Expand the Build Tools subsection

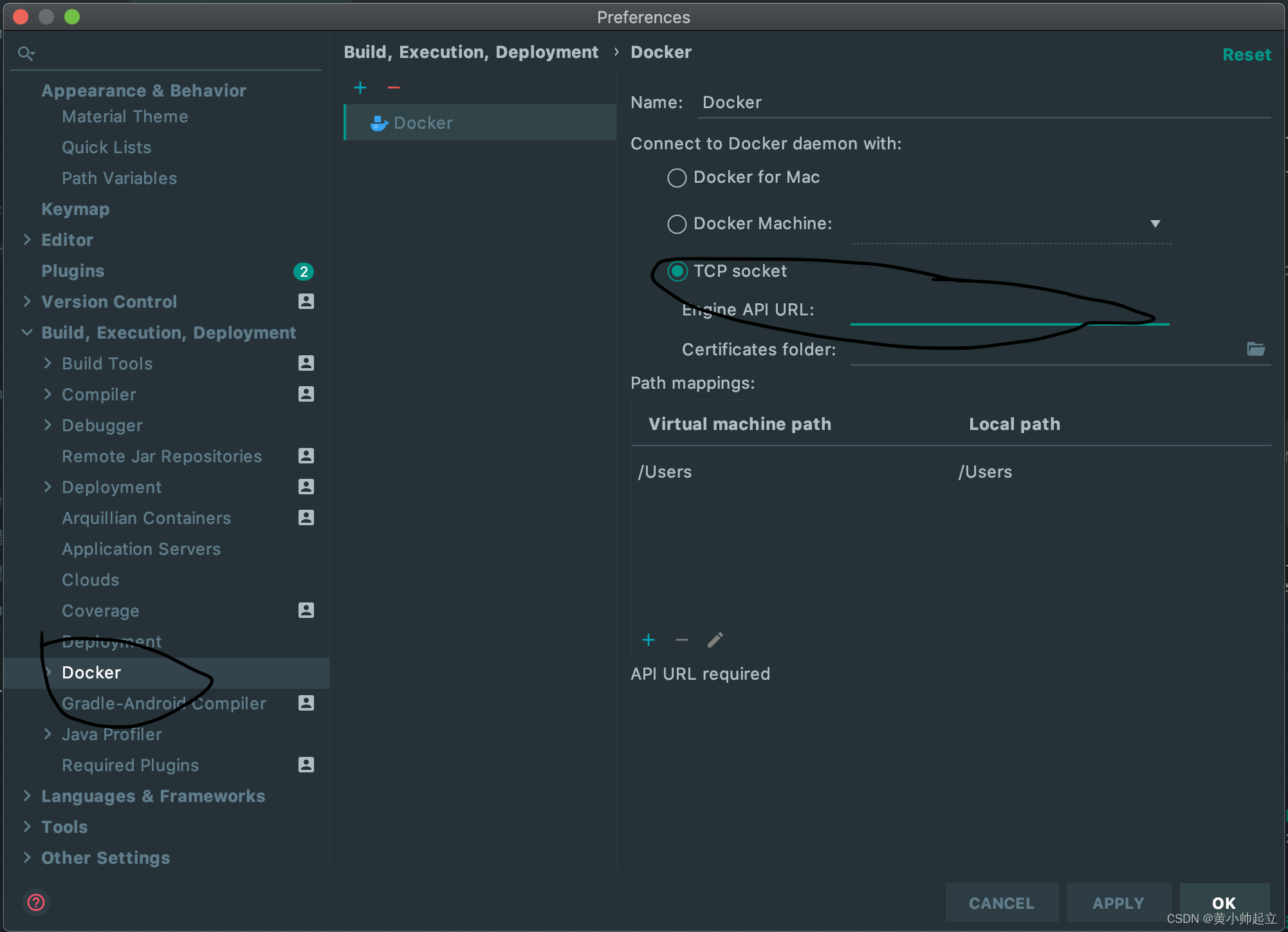coord(48,363)
